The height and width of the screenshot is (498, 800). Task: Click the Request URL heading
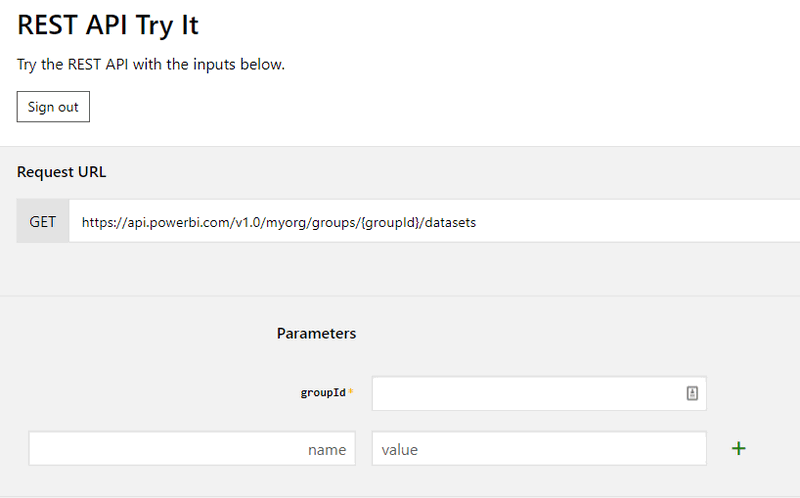pyautogui.click(x=61, y=172)
